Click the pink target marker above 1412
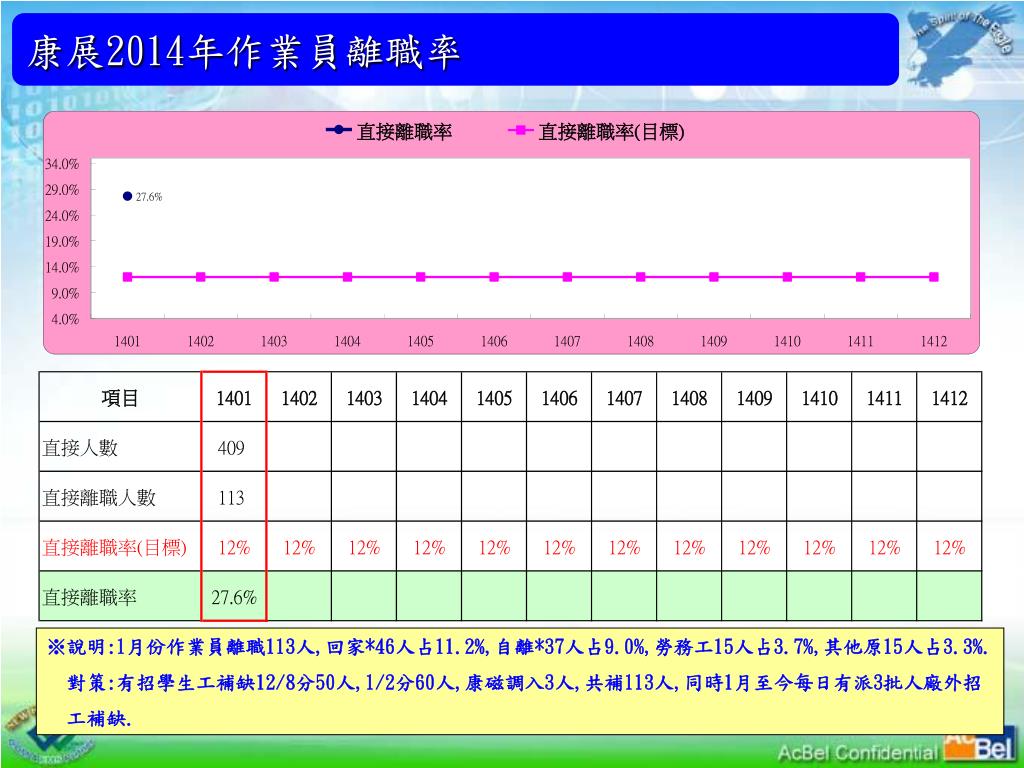 (934, 277)
